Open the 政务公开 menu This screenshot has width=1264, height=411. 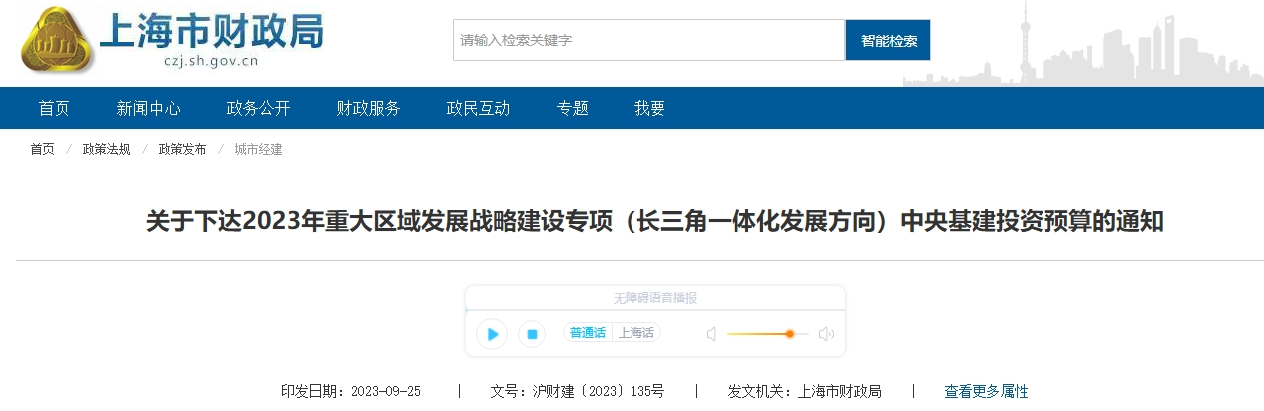258,108
